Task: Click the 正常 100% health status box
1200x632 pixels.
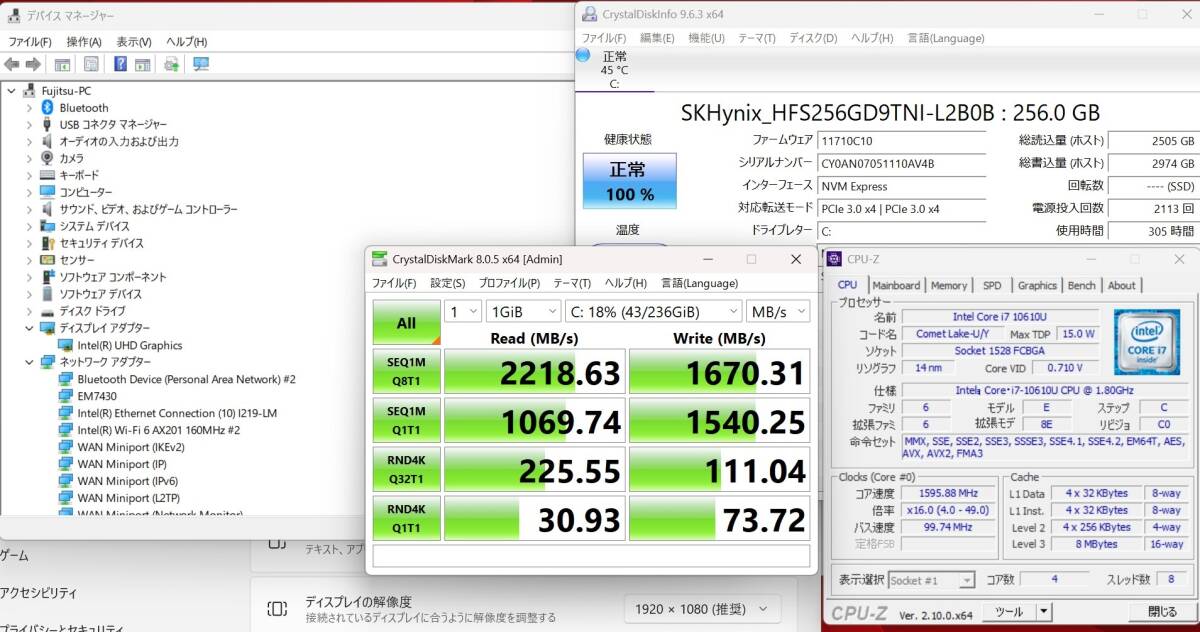Action: click(x=629, y=181)
